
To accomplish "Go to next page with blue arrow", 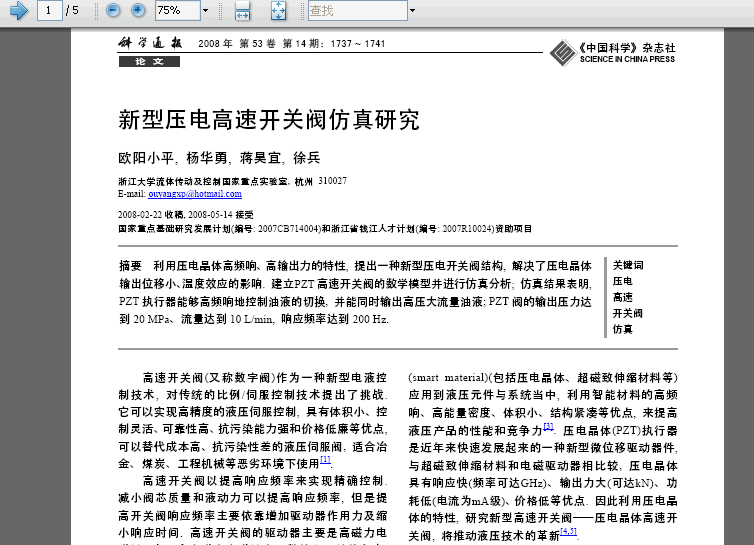I will tap(19, 11).
